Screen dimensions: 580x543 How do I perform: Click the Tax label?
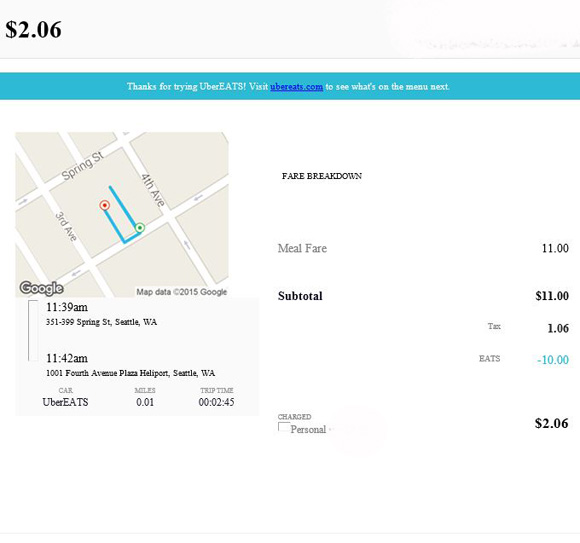click(x=494, y=326)
